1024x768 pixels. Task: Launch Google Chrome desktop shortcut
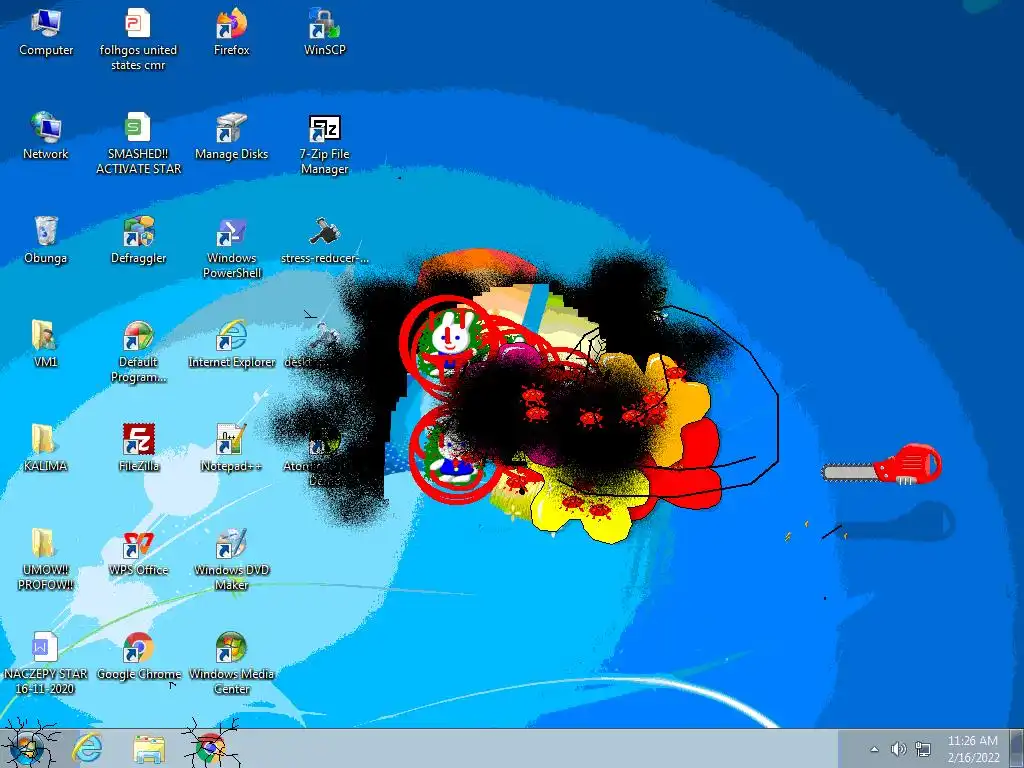pos(138,656)
